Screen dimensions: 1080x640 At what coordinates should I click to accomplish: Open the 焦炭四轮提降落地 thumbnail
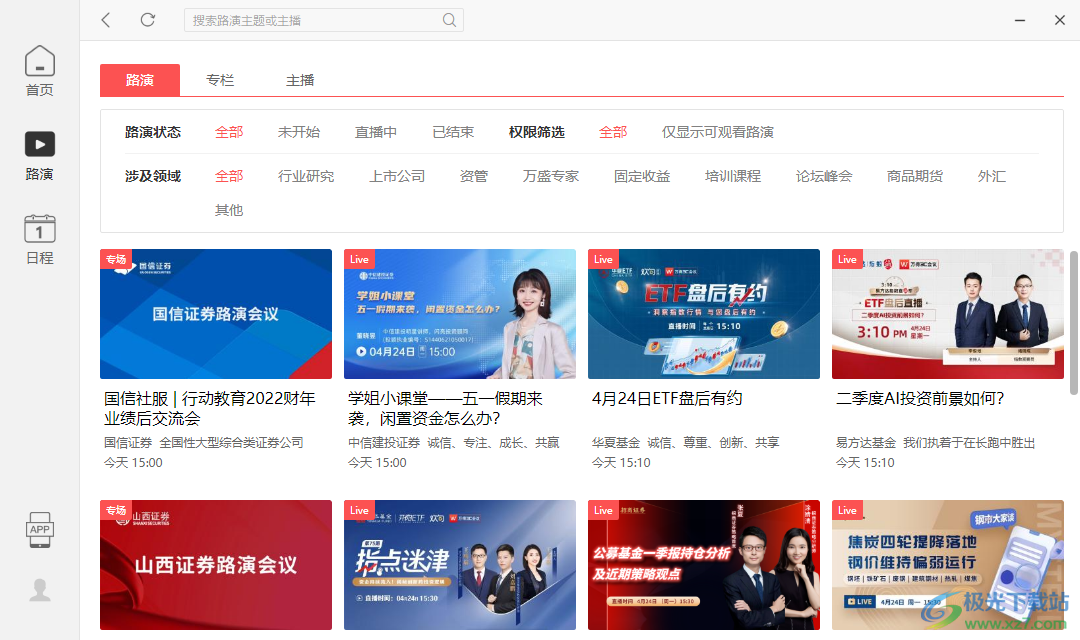pyautogui.click(x=948, y=565)
